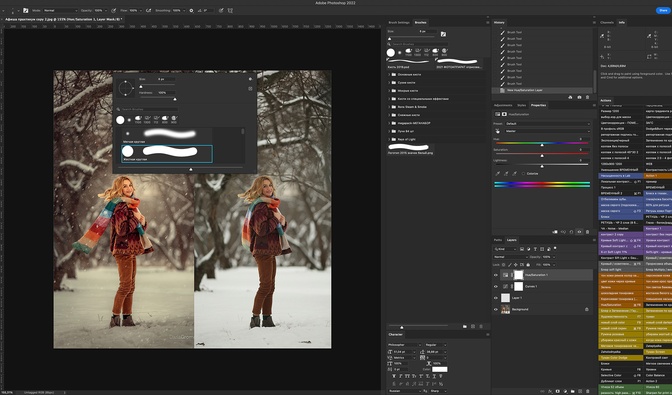
Task: Click the Hue slider handle
Action: (x=542, y=145)
